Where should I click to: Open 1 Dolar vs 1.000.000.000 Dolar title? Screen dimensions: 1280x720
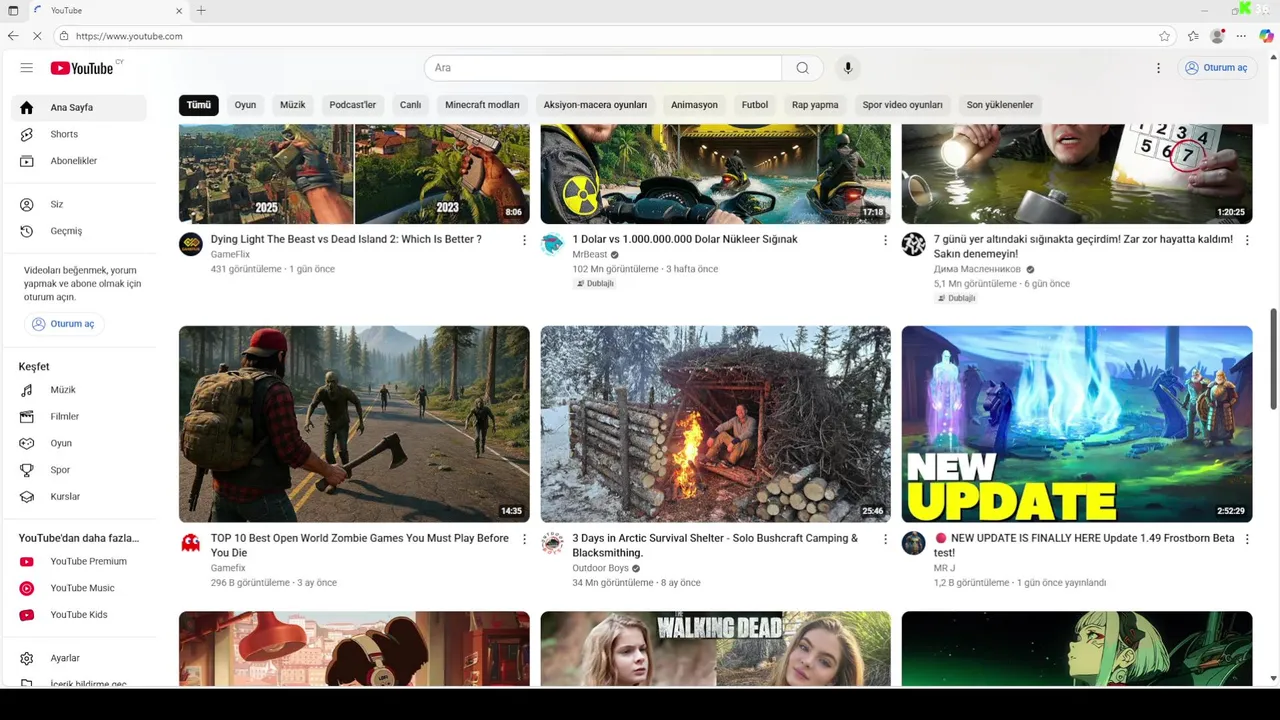point(685,240)
